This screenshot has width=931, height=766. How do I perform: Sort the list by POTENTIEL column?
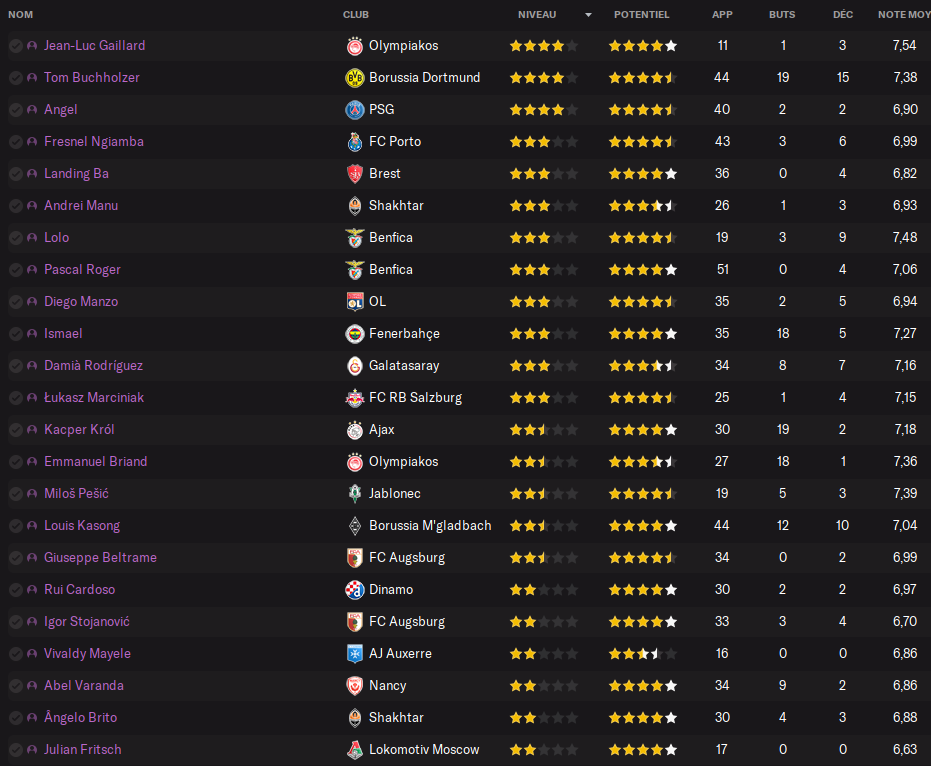point(641,15)
